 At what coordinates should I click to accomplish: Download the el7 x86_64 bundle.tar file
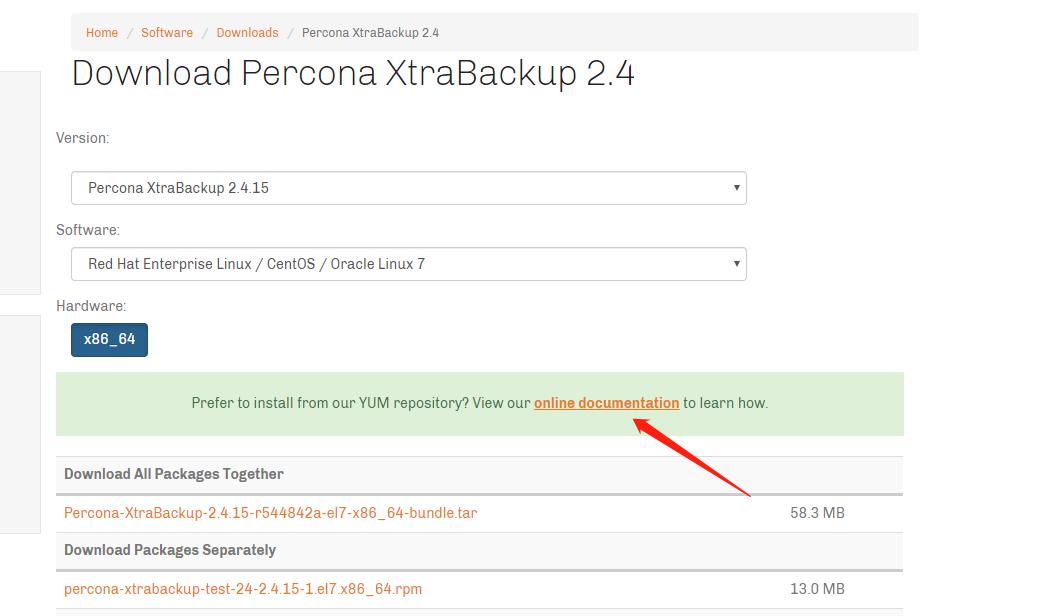[270, 513]
